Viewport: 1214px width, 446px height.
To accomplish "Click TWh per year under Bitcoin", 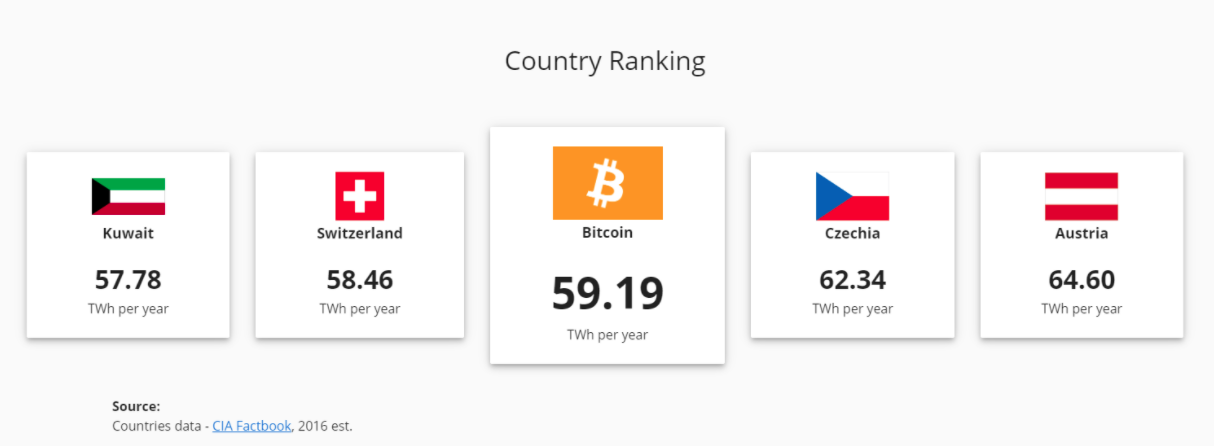I will pos(607,334).
